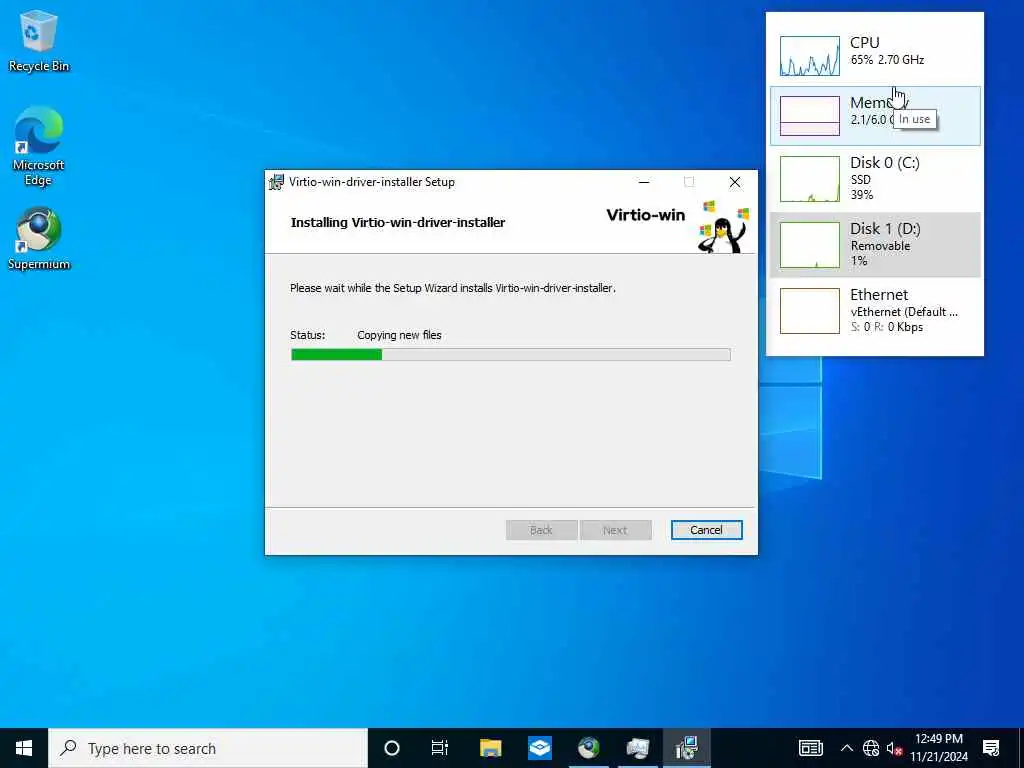Click the Disk 0 SSD 39% label
Image resolution: width=1024 pixels, height=768 pixels.
click(862, 187)
